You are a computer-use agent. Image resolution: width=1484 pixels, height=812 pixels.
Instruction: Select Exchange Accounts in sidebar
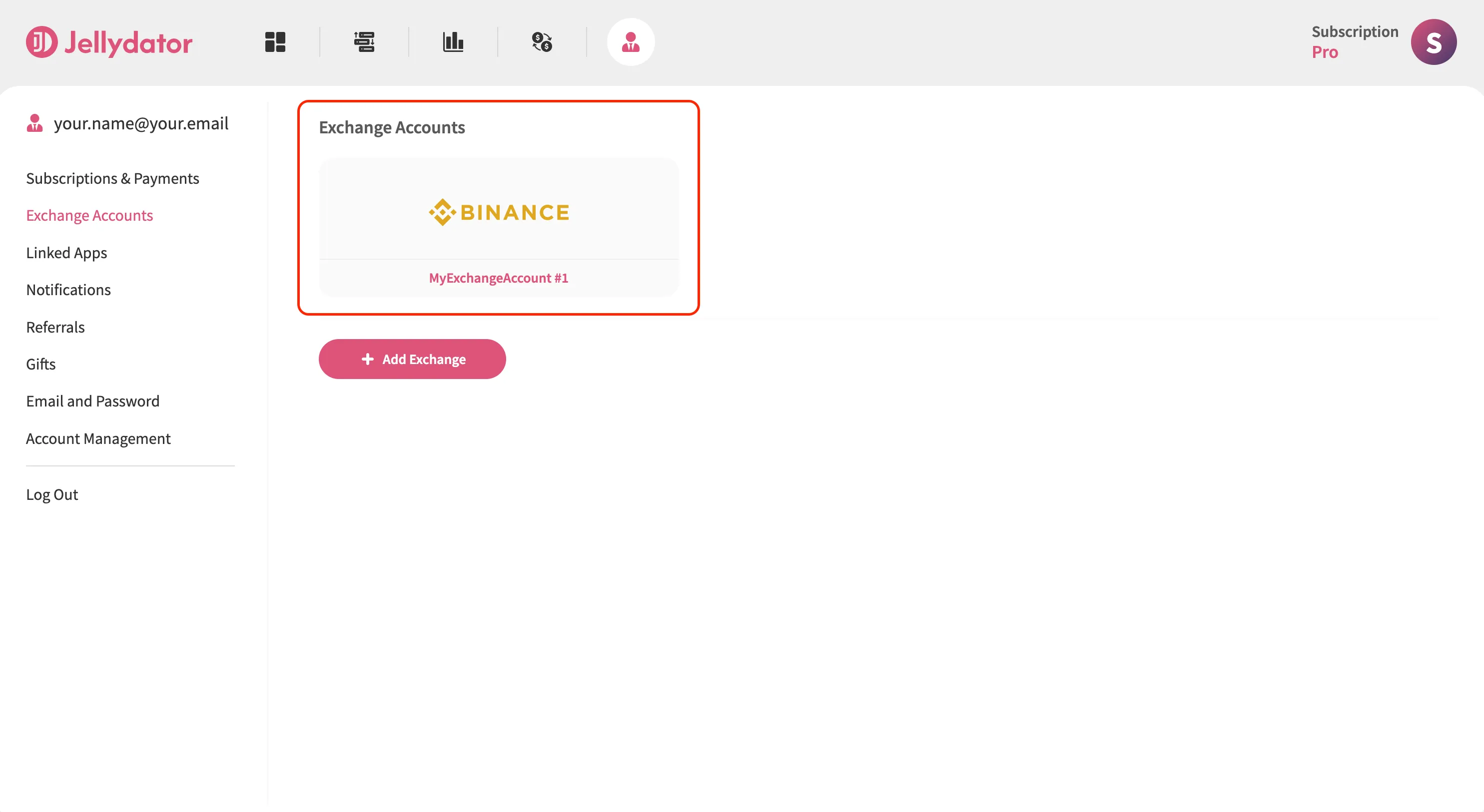[89, 215]
